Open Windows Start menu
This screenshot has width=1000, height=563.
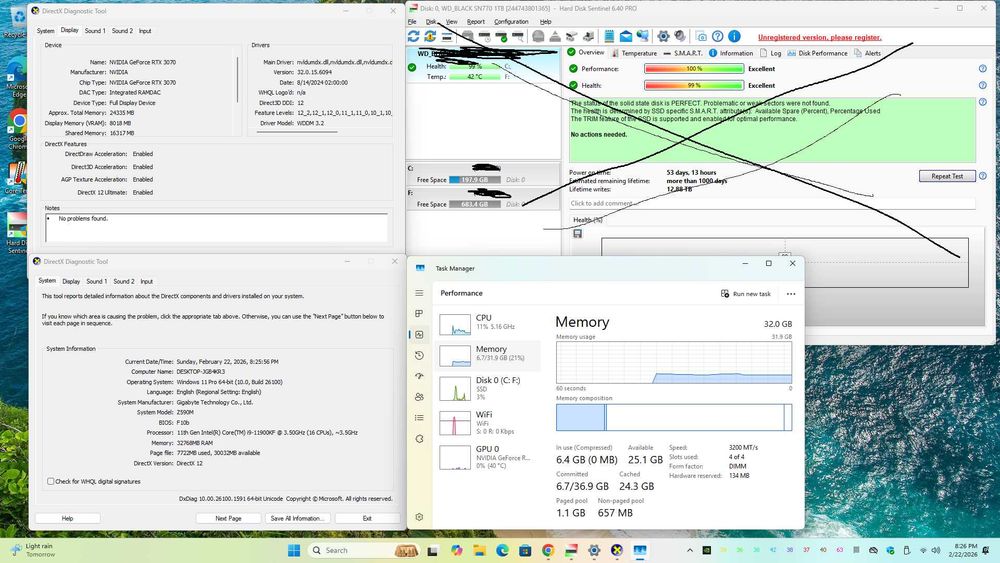tap(294, 550)
